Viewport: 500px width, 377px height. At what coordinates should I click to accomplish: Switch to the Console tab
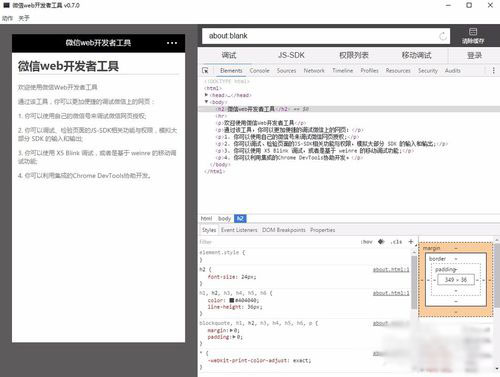[x=259, y=71]
